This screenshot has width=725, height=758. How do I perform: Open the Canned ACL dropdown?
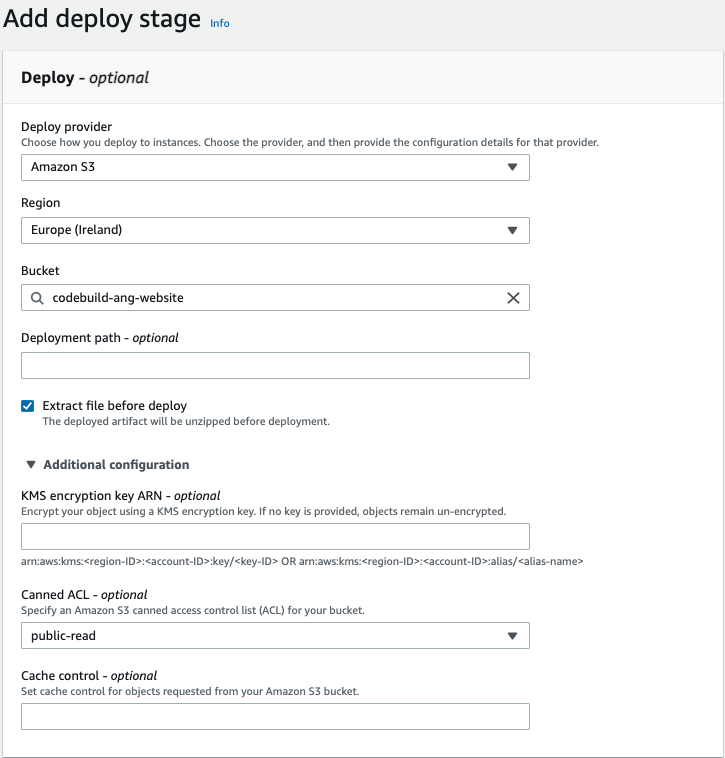tap(275, 635)
